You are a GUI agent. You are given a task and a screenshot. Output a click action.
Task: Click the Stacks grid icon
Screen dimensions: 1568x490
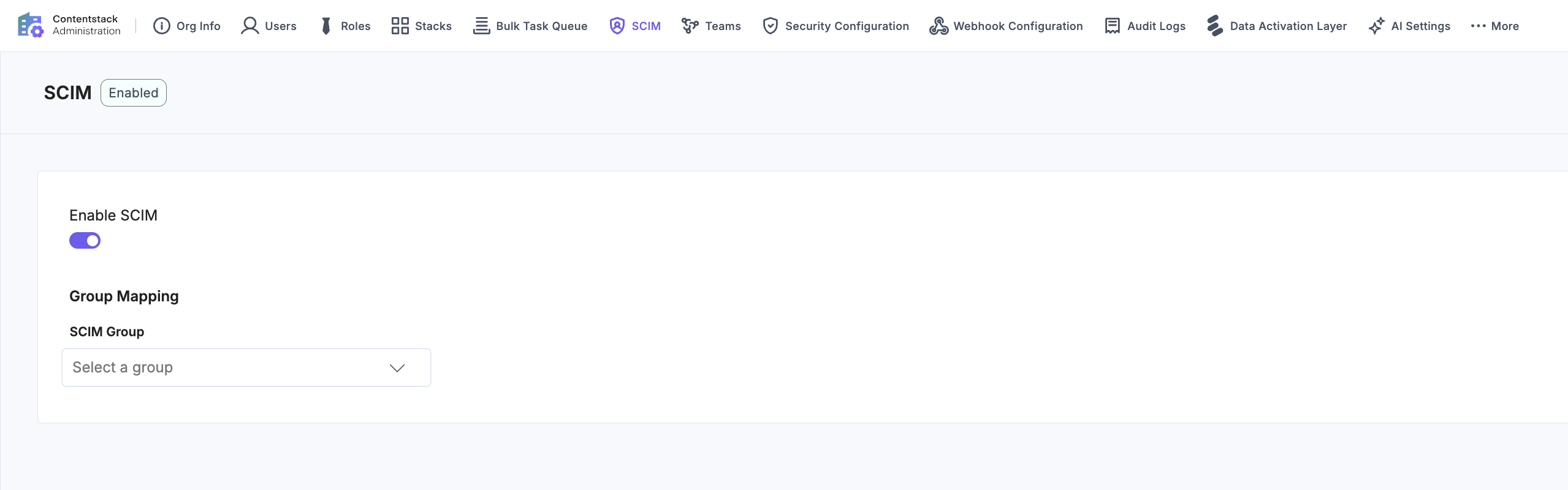400,26
